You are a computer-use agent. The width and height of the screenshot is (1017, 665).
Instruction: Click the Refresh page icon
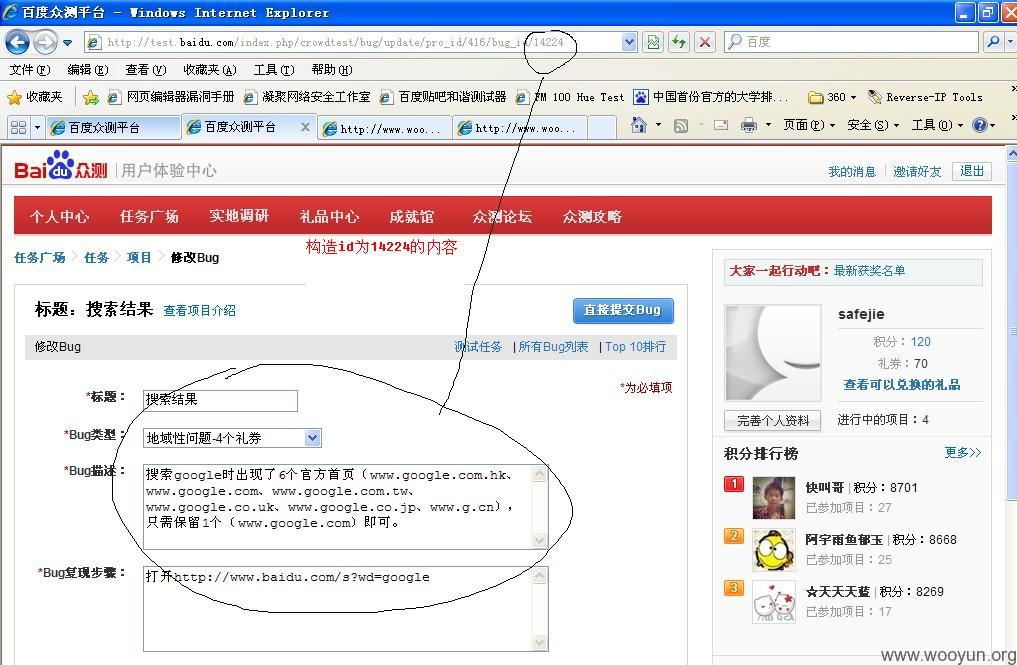[679, 42]
